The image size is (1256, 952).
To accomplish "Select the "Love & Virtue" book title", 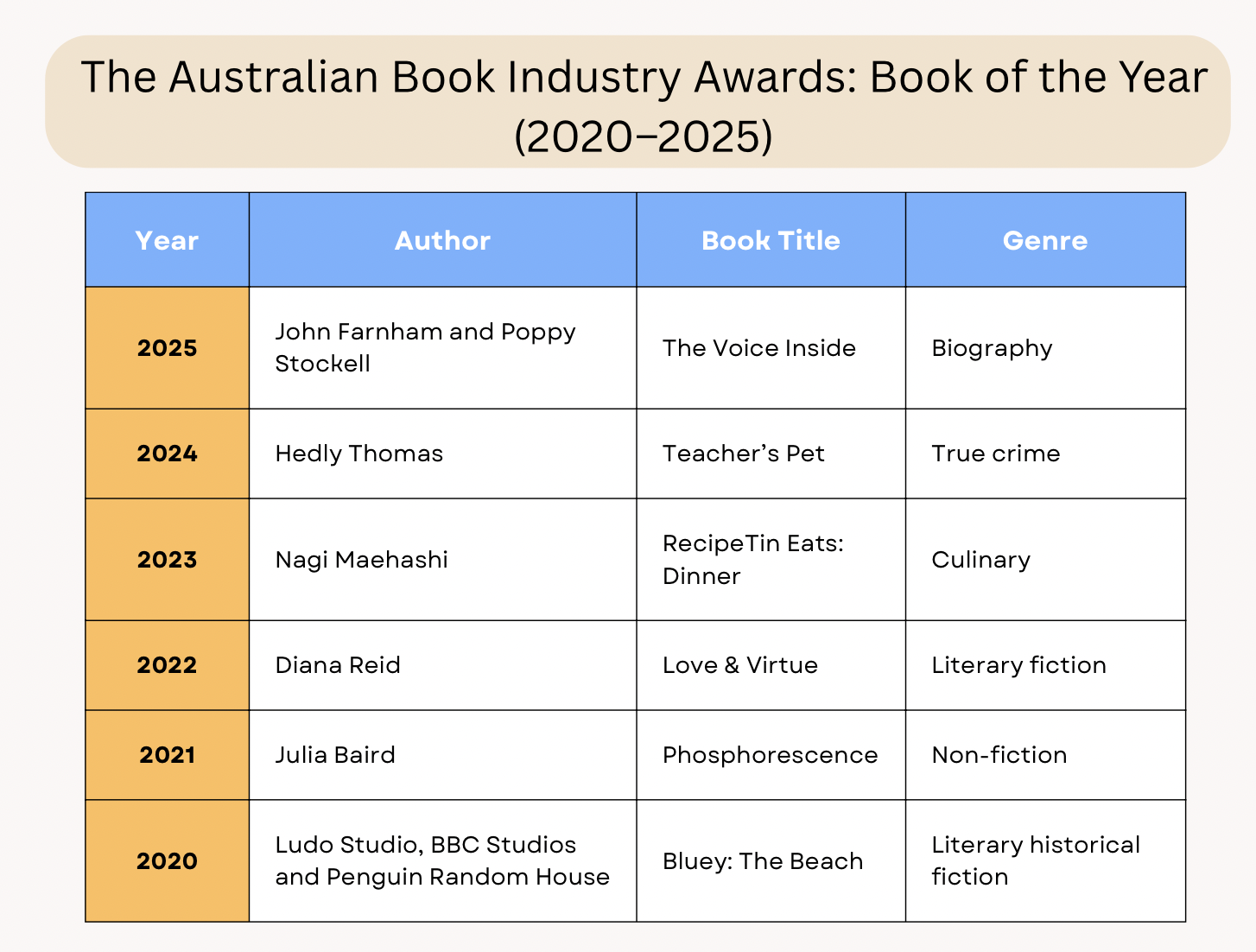I will [740, 665].
